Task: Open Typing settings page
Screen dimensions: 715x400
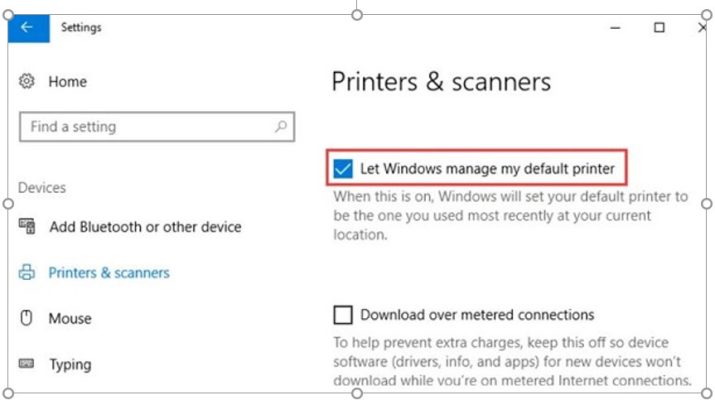Action: (x=71, y=364)
